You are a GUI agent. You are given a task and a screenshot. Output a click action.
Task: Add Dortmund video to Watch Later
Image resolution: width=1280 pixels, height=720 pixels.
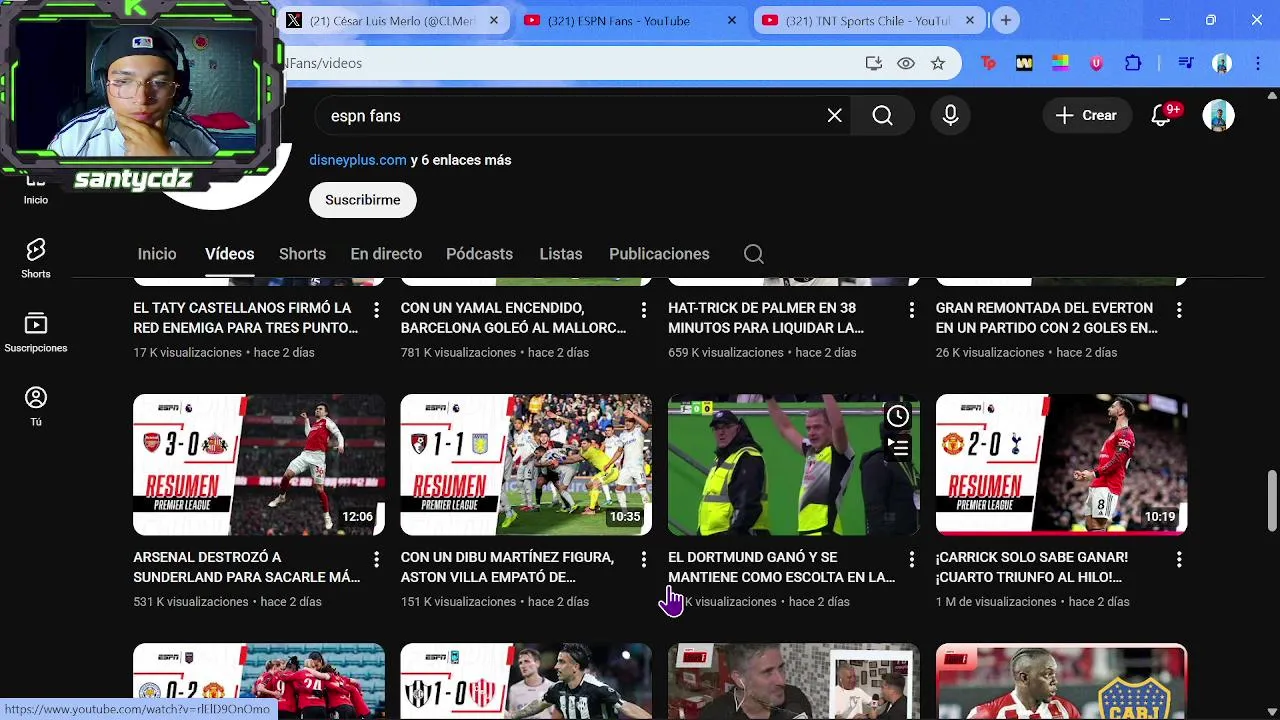click(x=898, y=416)
